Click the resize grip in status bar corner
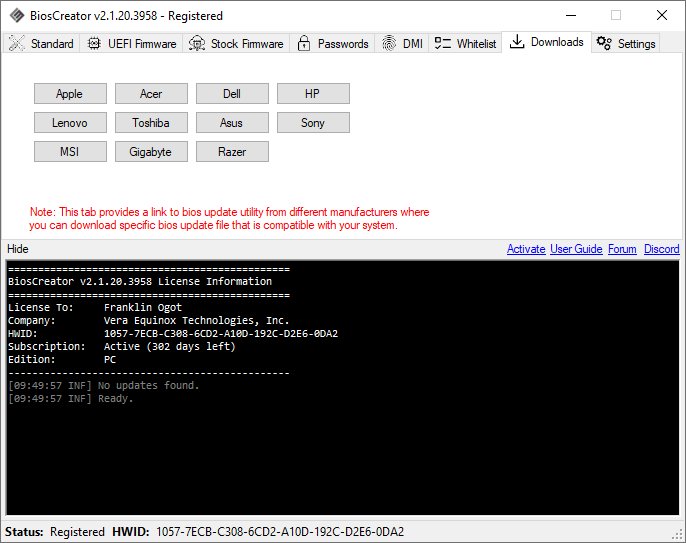This screenshot has width=686, height=543. [677, 534]
